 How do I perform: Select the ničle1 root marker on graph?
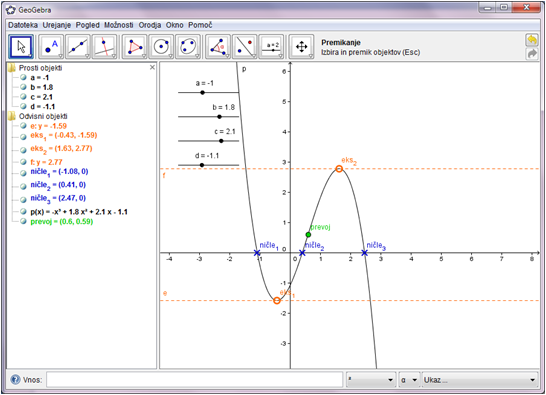click(x=257, y=253)
